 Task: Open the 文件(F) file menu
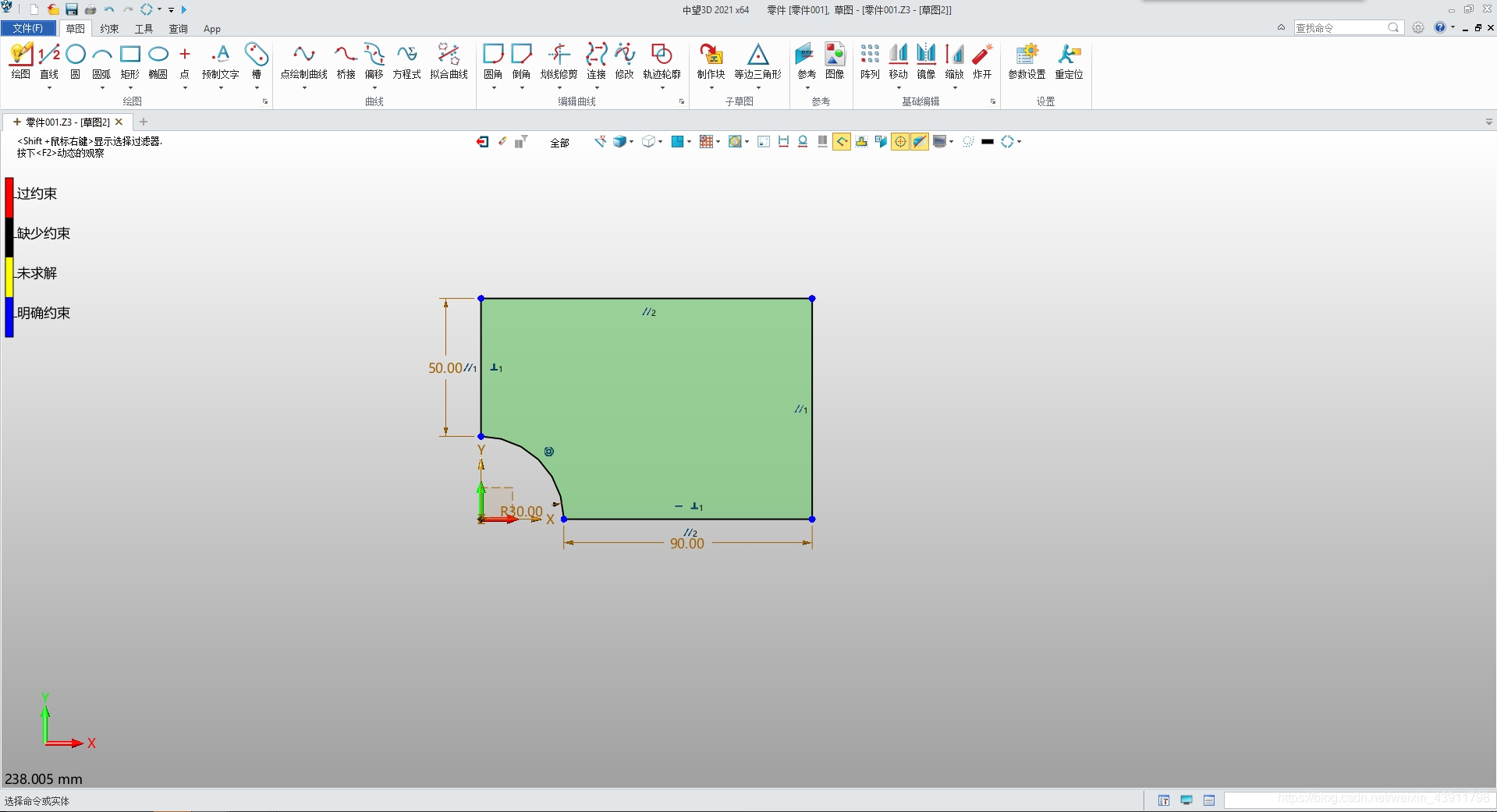(x=28, y=28)
